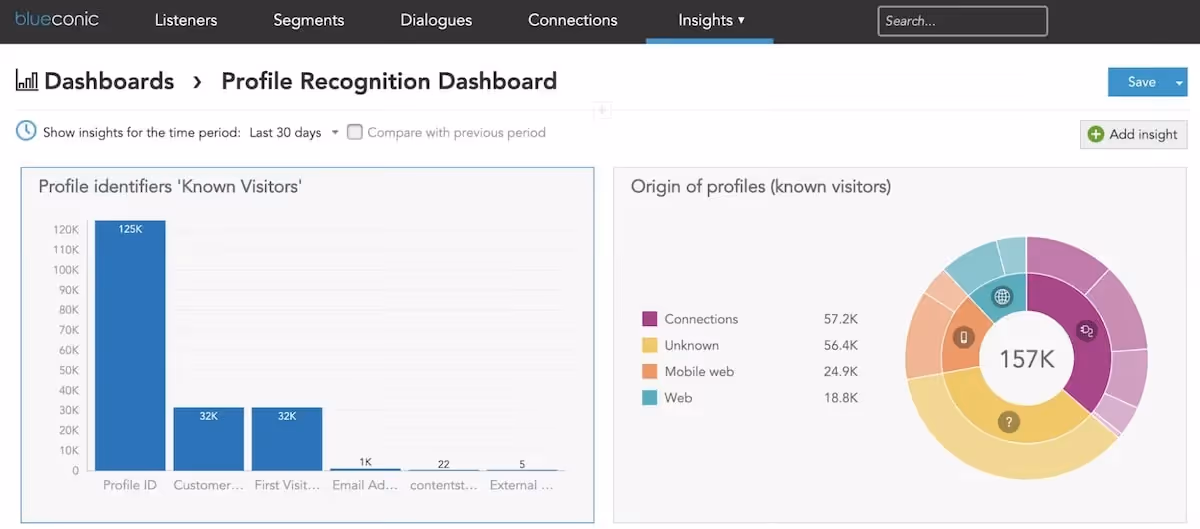
Task: Click the Unknown yellow legend swatch
Action: pos(649,345)
